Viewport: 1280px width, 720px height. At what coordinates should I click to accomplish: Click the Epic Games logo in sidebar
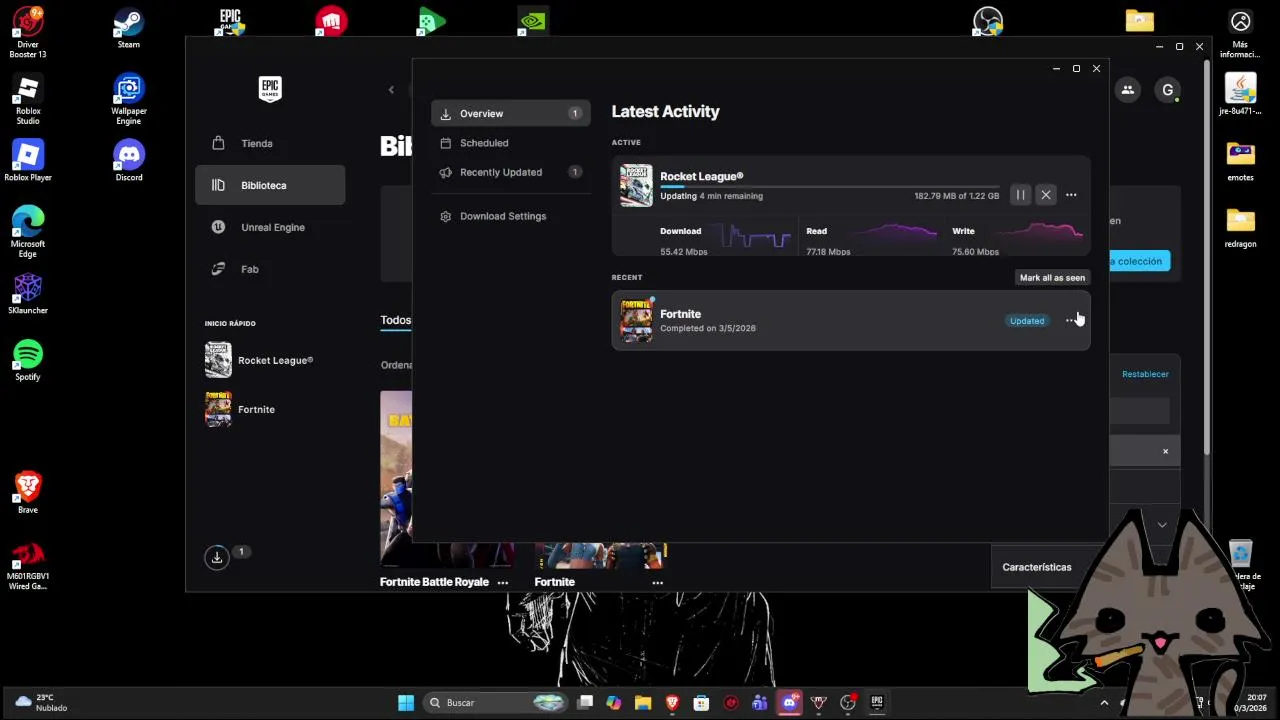(x=270, y=89)
